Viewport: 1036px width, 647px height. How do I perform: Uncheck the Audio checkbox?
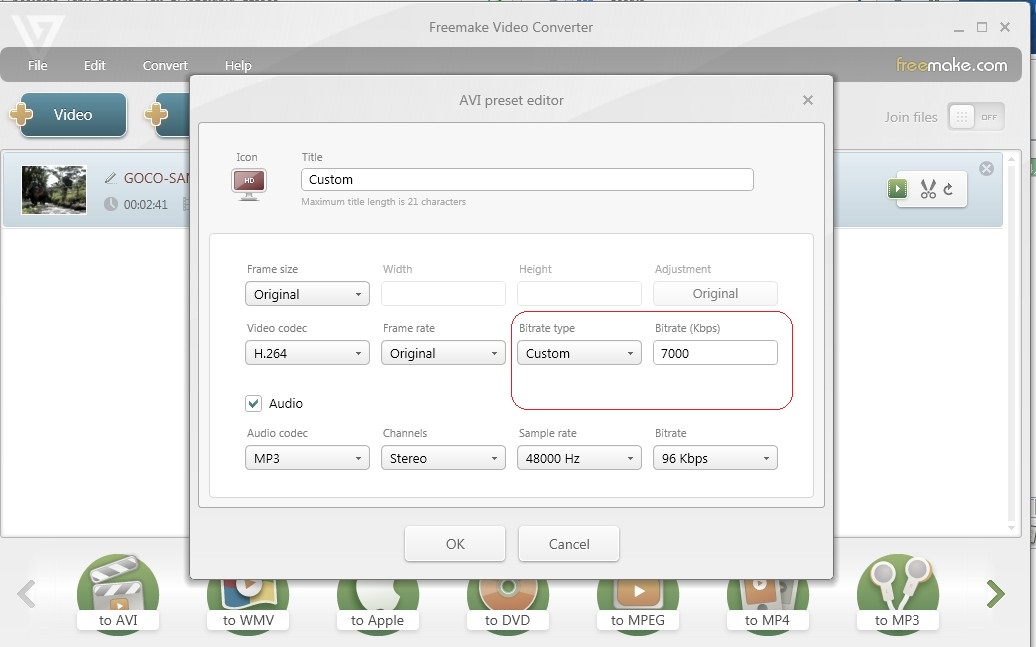pos(254,403)
